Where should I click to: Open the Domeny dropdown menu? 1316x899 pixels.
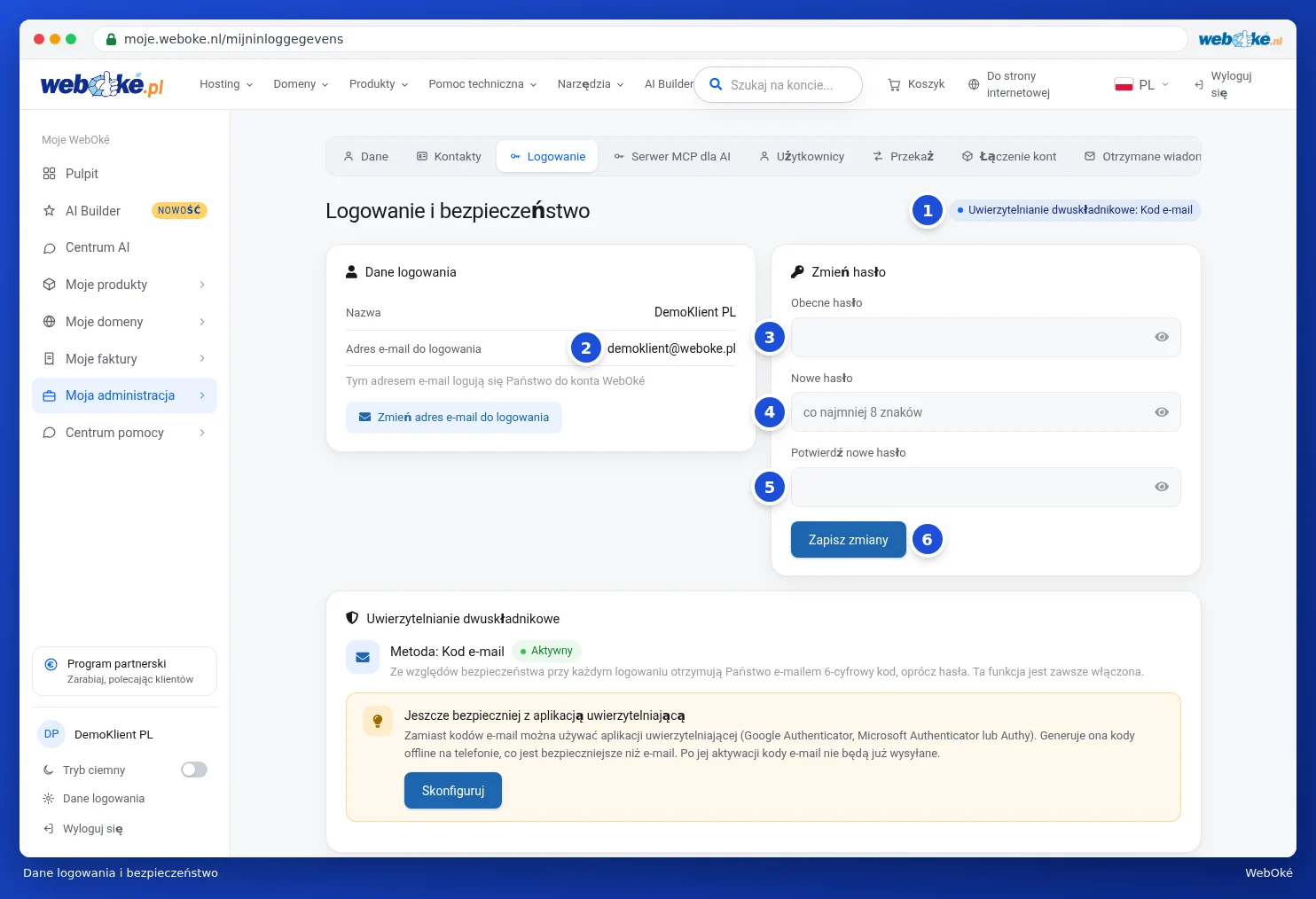click(x=301, y=84)
